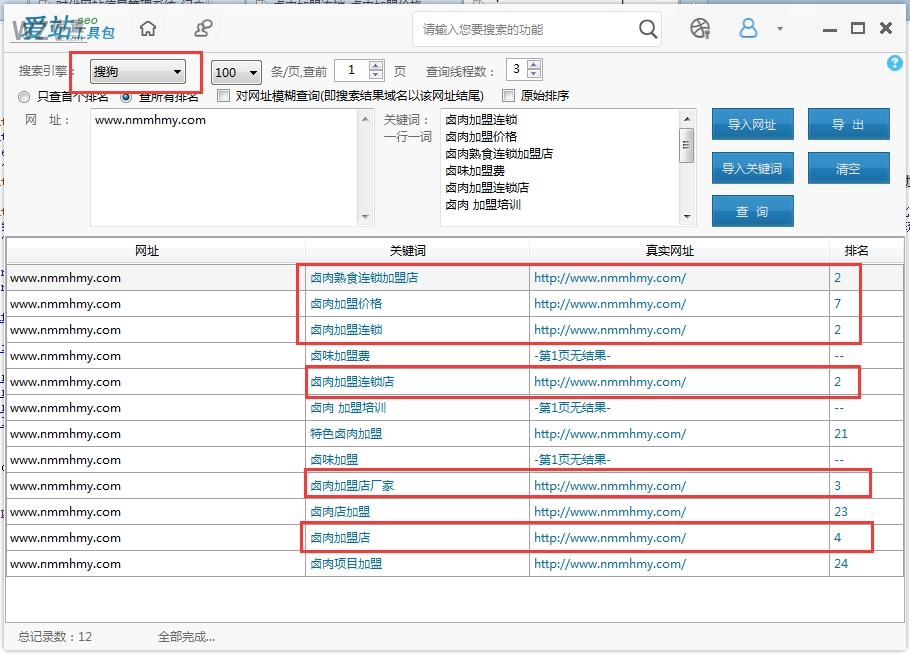This screenshot has width=910, height=654.
Task: Expand the 100 results-per-page dropdown
Action: click(236, 72)
